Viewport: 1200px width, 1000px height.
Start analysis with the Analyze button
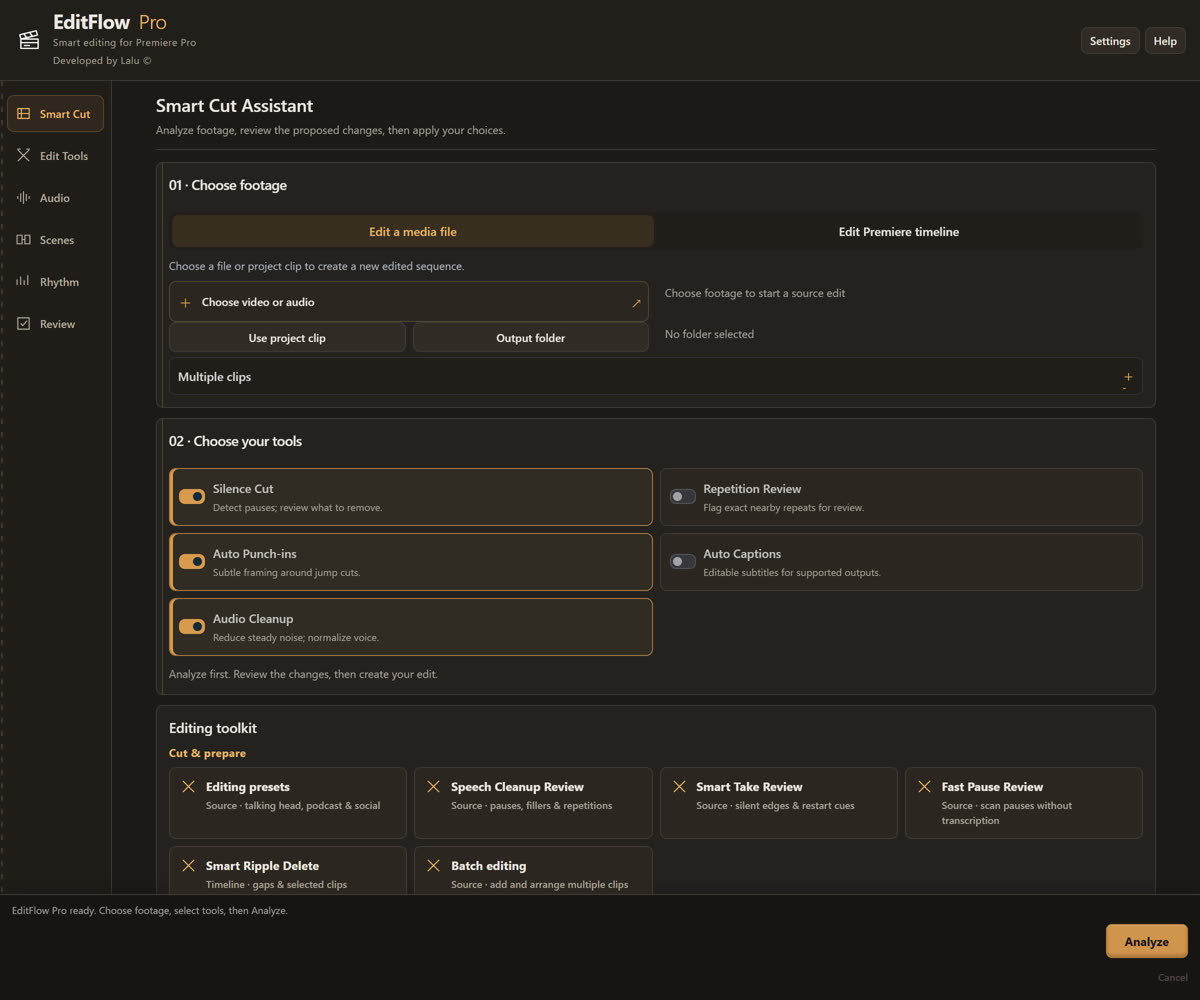point(1146,942)
